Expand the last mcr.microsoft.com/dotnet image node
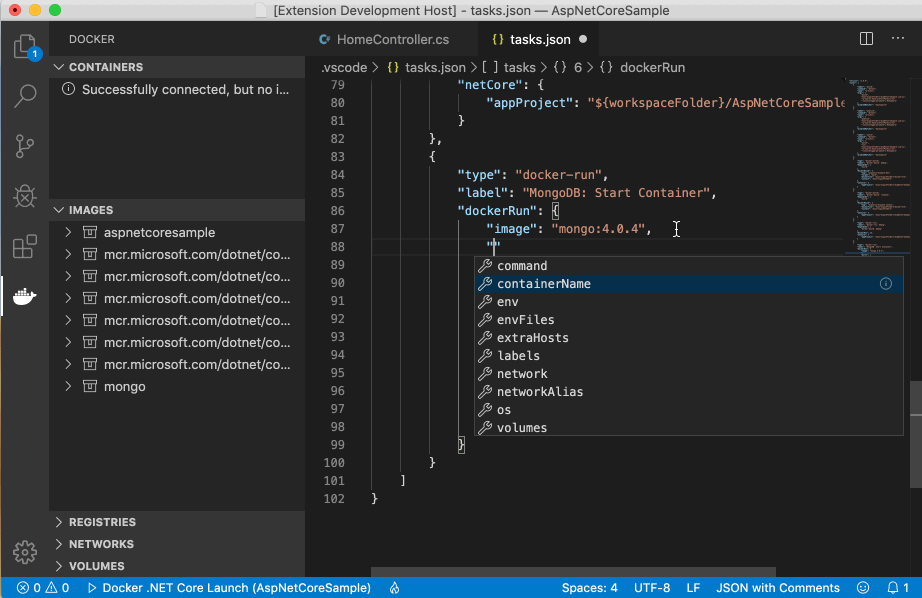Image resolution: width=922 pixels, height=598 pixels. coord(68,365)
